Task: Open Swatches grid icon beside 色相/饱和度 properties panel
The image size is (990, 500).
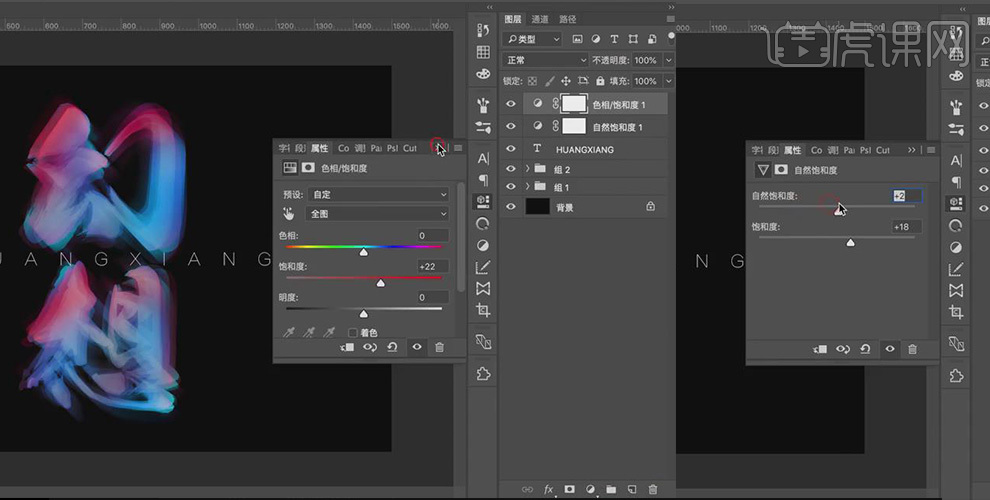Action: tap(483, 52)
